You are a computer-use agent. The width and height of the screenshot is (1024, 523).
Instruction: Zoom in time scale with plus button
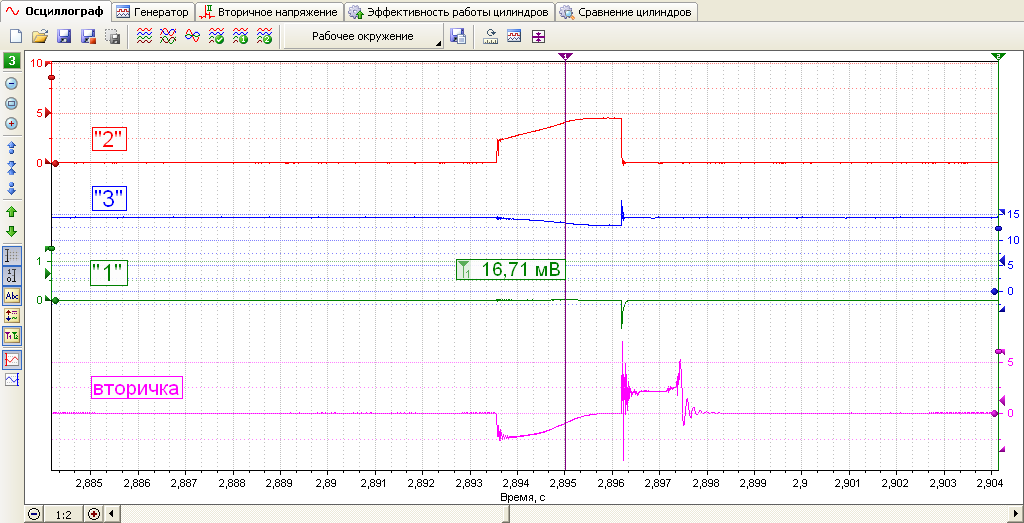[93, 515]
